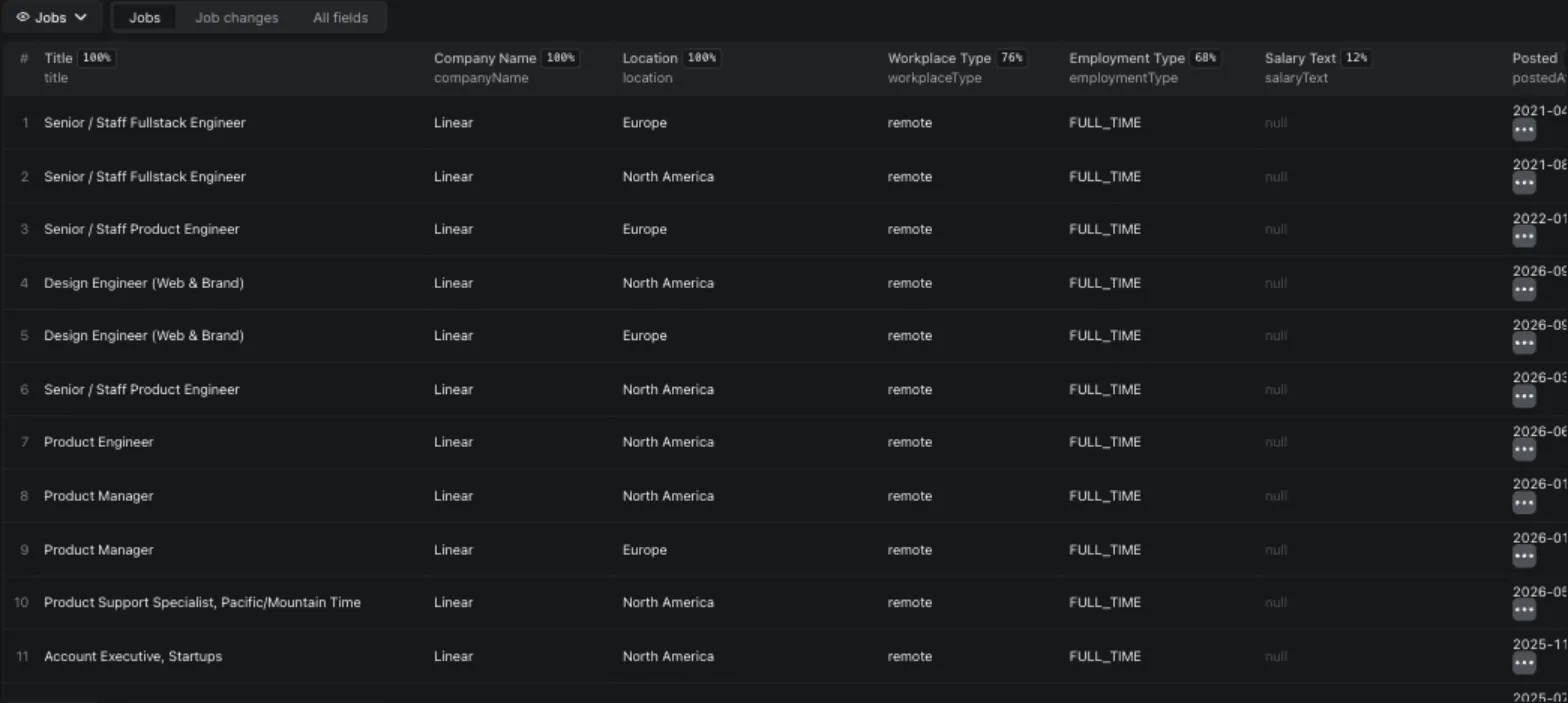Select 'Product Support Specialist, Pacific/Mountain Time' title

pos(202,602)
